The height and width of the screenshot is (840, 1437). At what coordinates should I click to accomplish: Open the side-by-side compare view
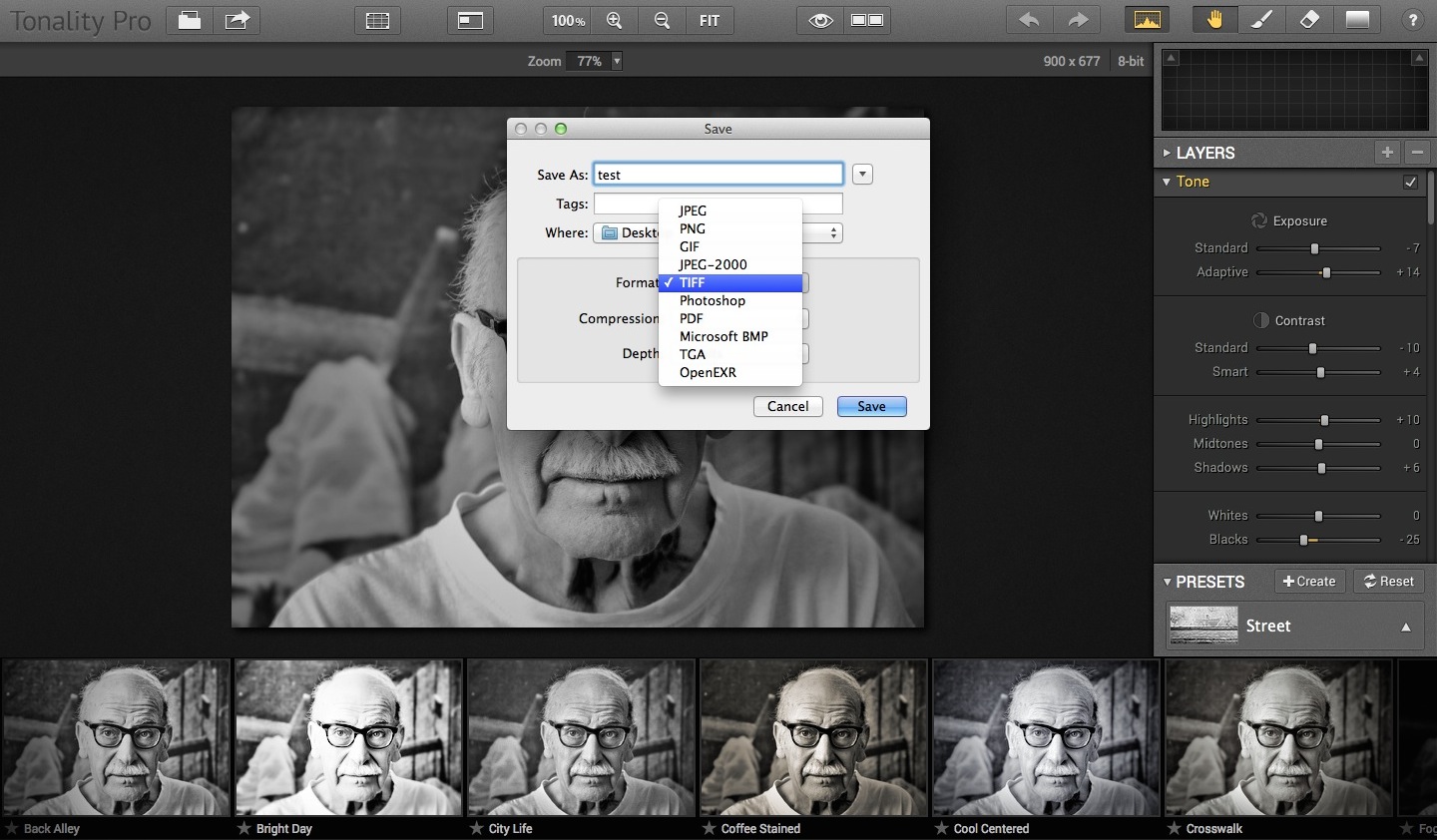867,20
